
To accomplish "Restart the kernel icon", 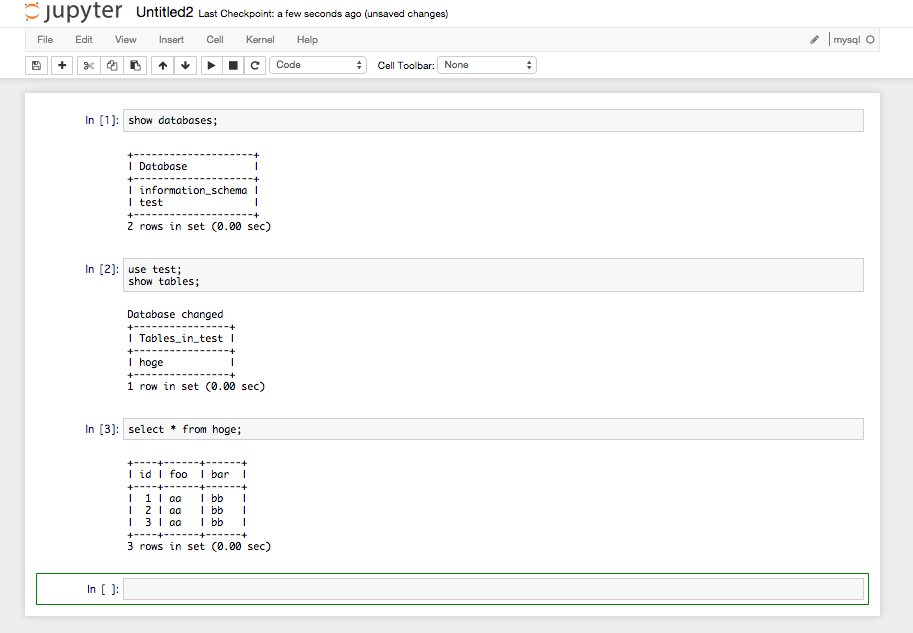I will click(x=255, y=65).
